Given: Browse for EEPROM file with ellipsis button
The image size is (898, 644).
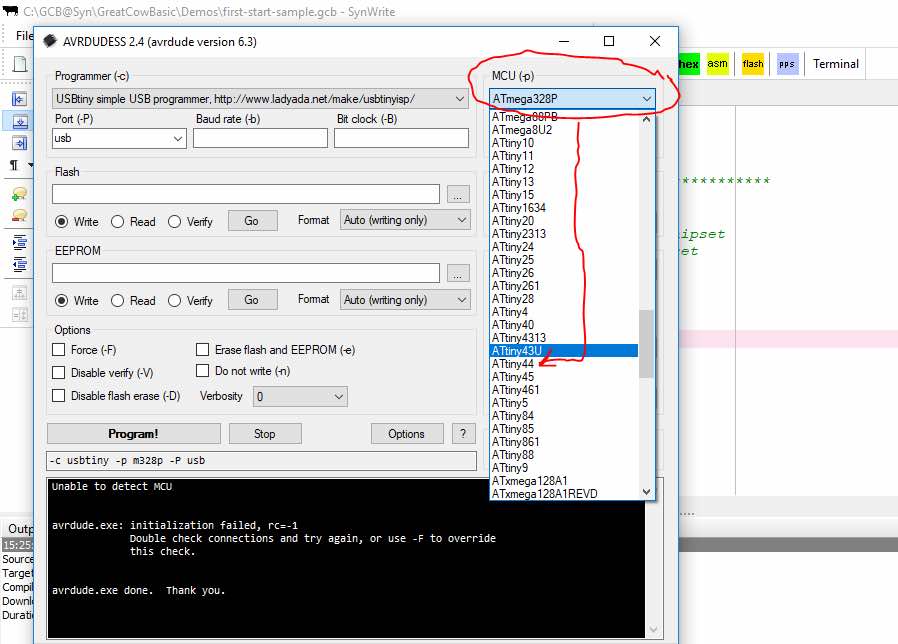Looking at the screenshot, I should coord(458,273).
